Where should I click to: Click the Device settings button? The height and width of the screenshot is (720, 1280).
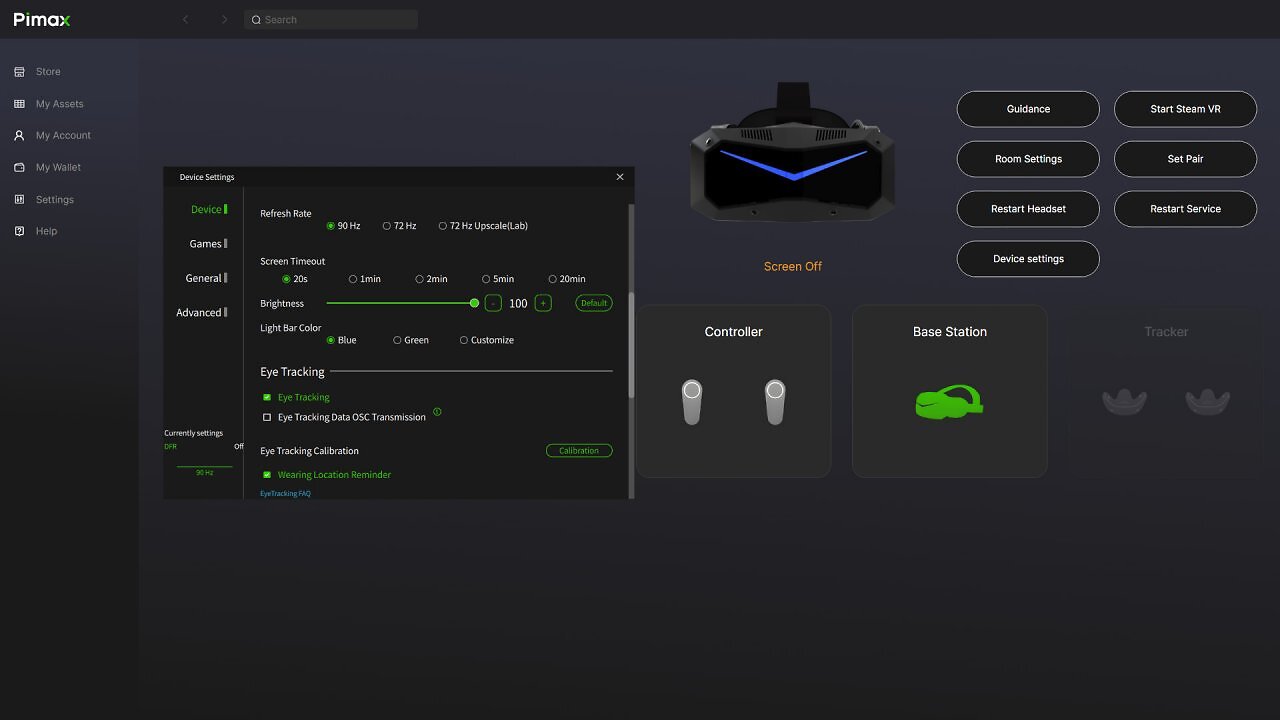1028,259
